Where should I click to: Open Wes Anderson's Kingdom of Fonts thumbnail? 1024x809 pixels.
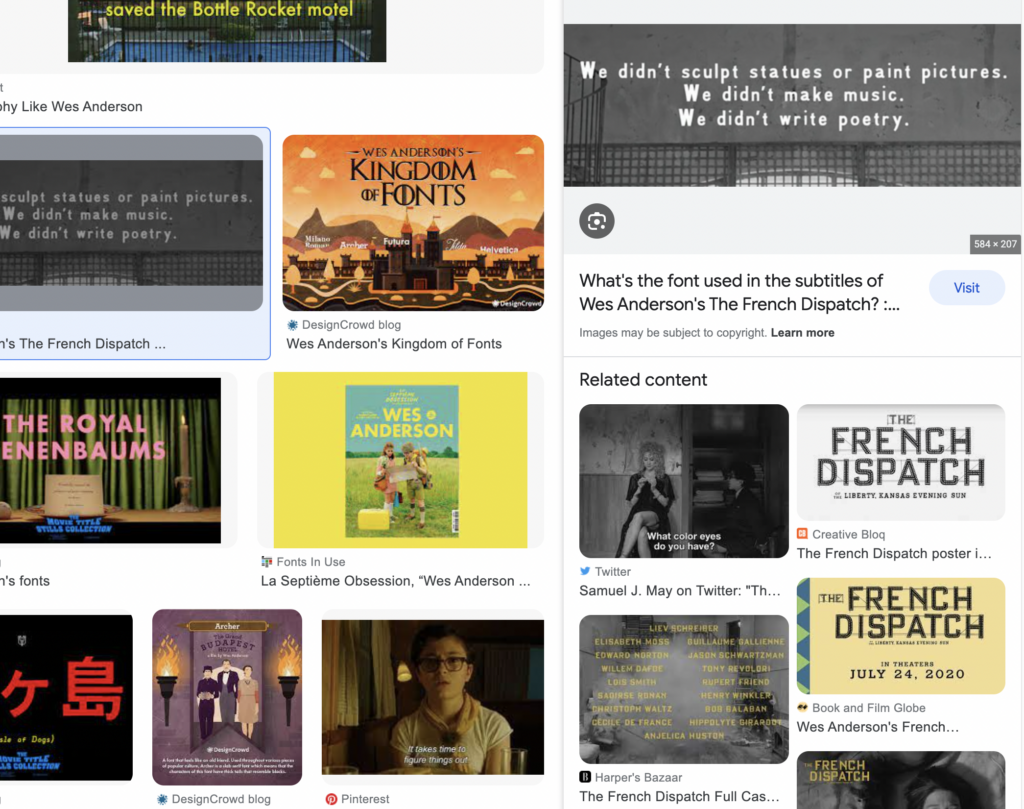pos(413,223)
